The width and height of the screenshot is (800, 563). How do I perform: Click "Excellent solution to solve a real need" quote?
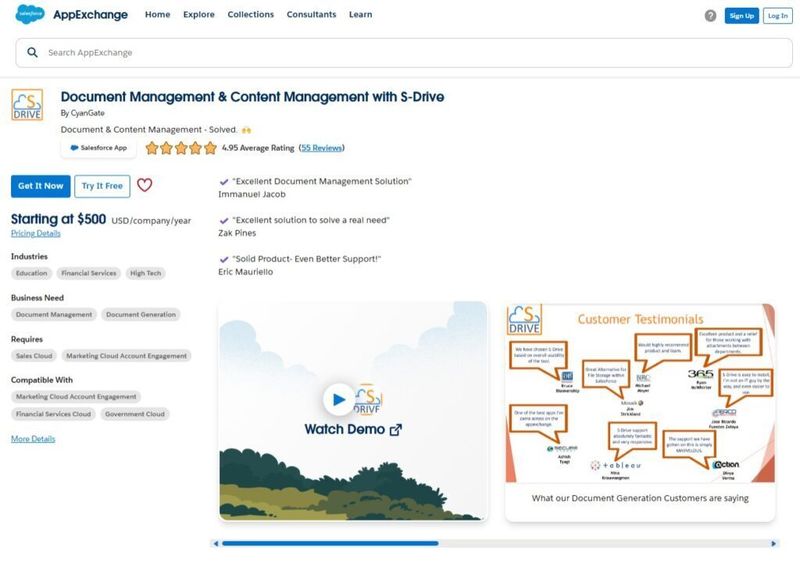click(x=311, y=220)
